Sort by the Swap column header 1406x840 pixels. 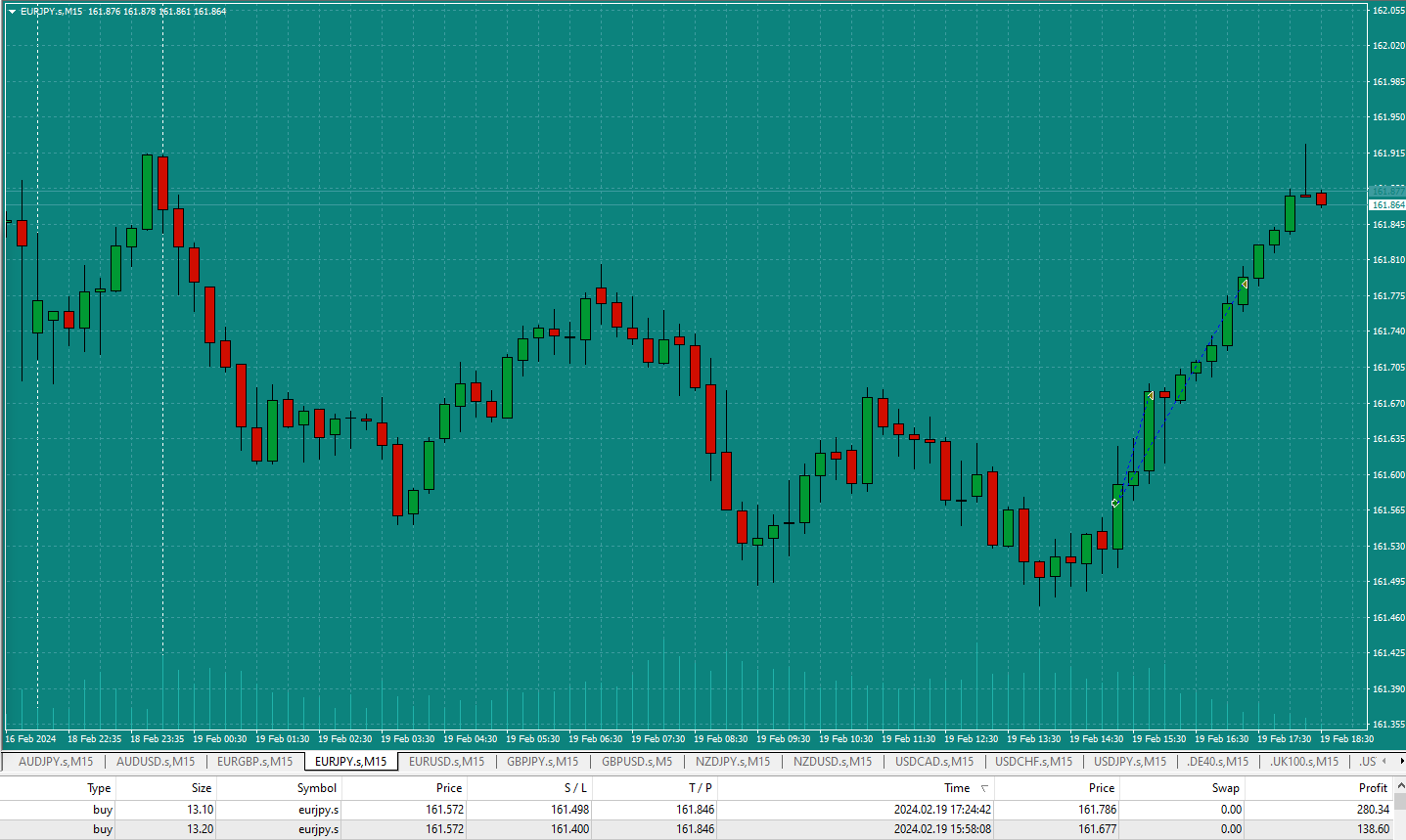tap(1226, 788)
